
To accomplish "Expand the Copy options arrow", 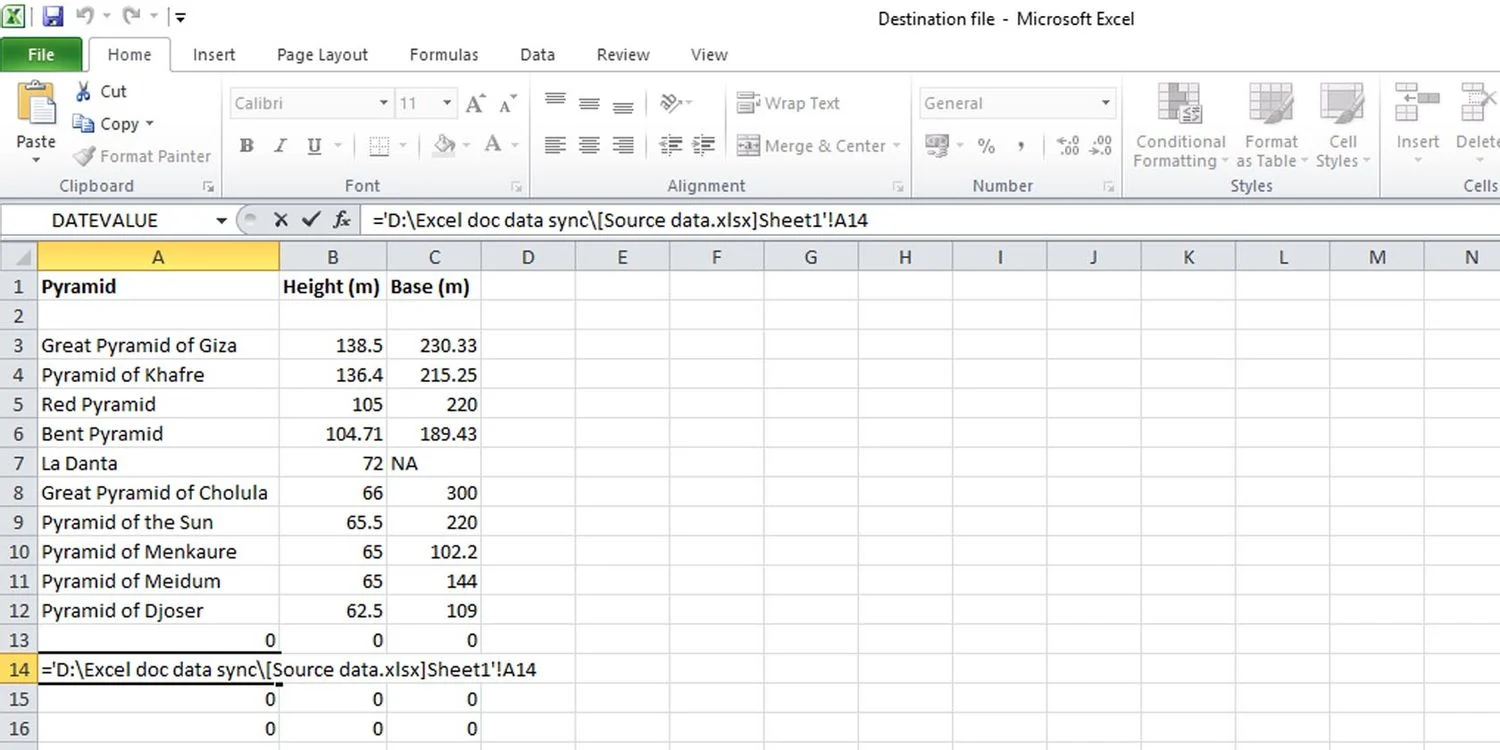I will click(x=150, y=124).
